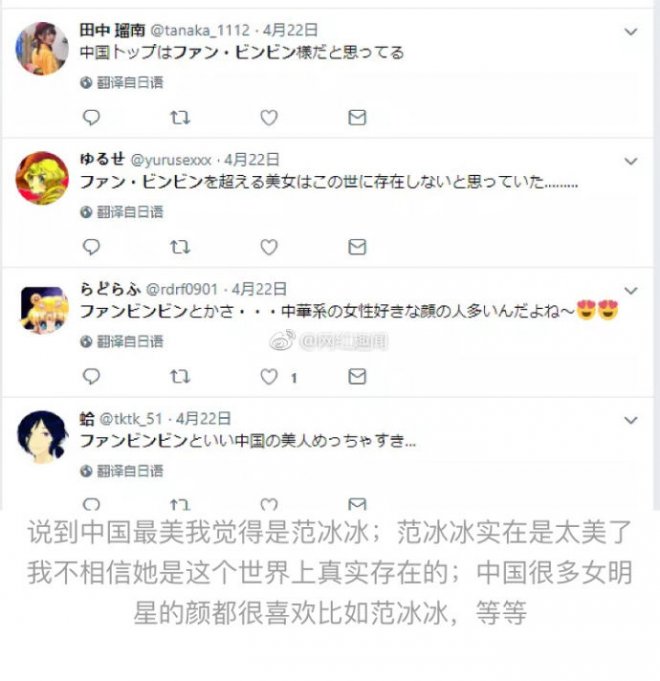
Task: Retweet the yurusexxx tweet
Action: 180,247
